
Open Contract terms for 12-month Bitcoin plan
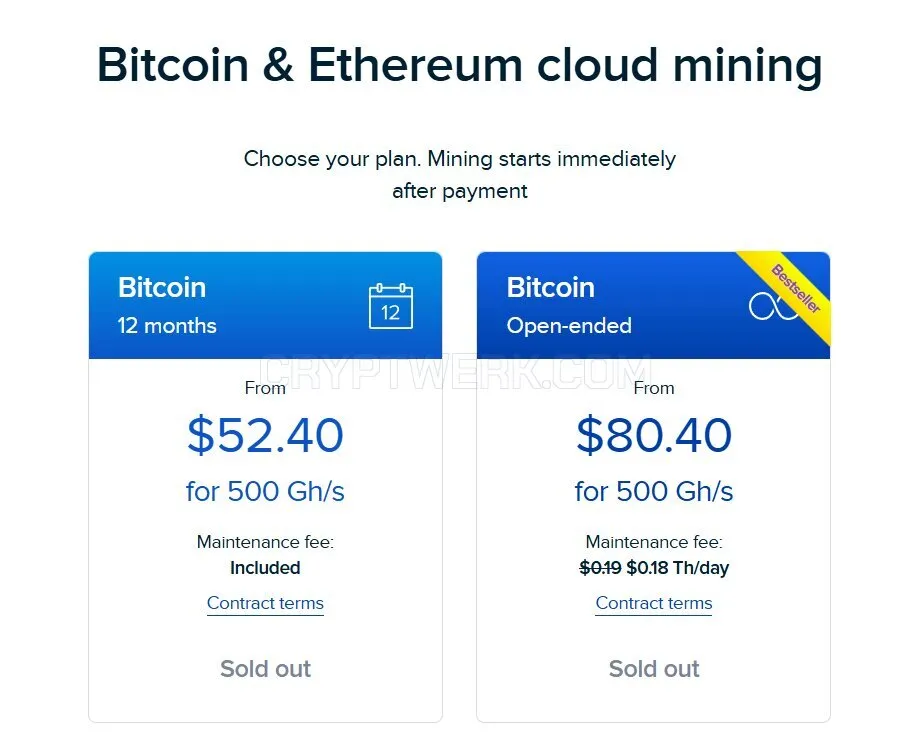(x=265, y=603)
